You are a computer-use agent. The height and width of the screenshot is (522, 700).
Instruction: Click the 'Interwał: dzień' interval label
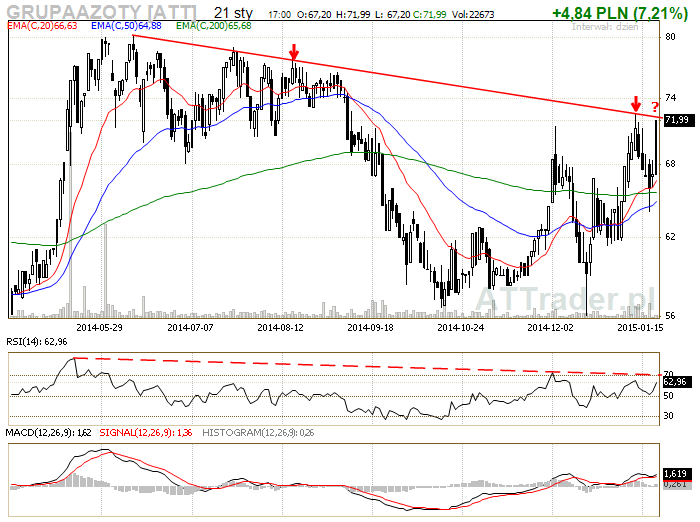pyautogui.click(x=605, y=26)
